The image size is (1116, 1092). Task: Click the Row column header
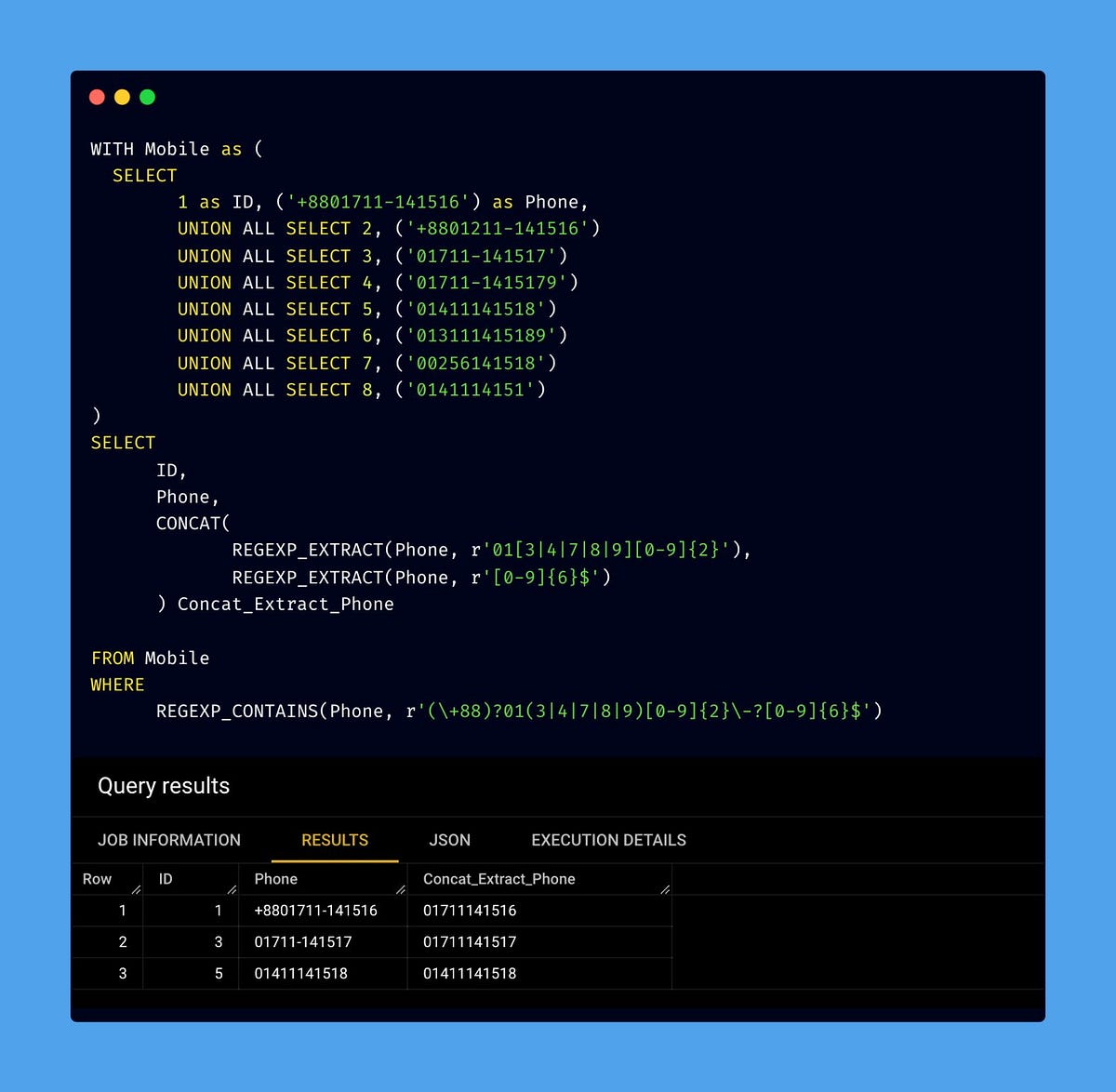coord(97,878)
